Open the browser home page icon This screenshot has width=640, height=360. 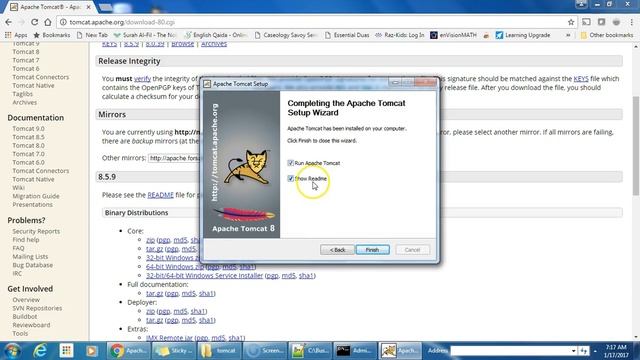point(48,22)
